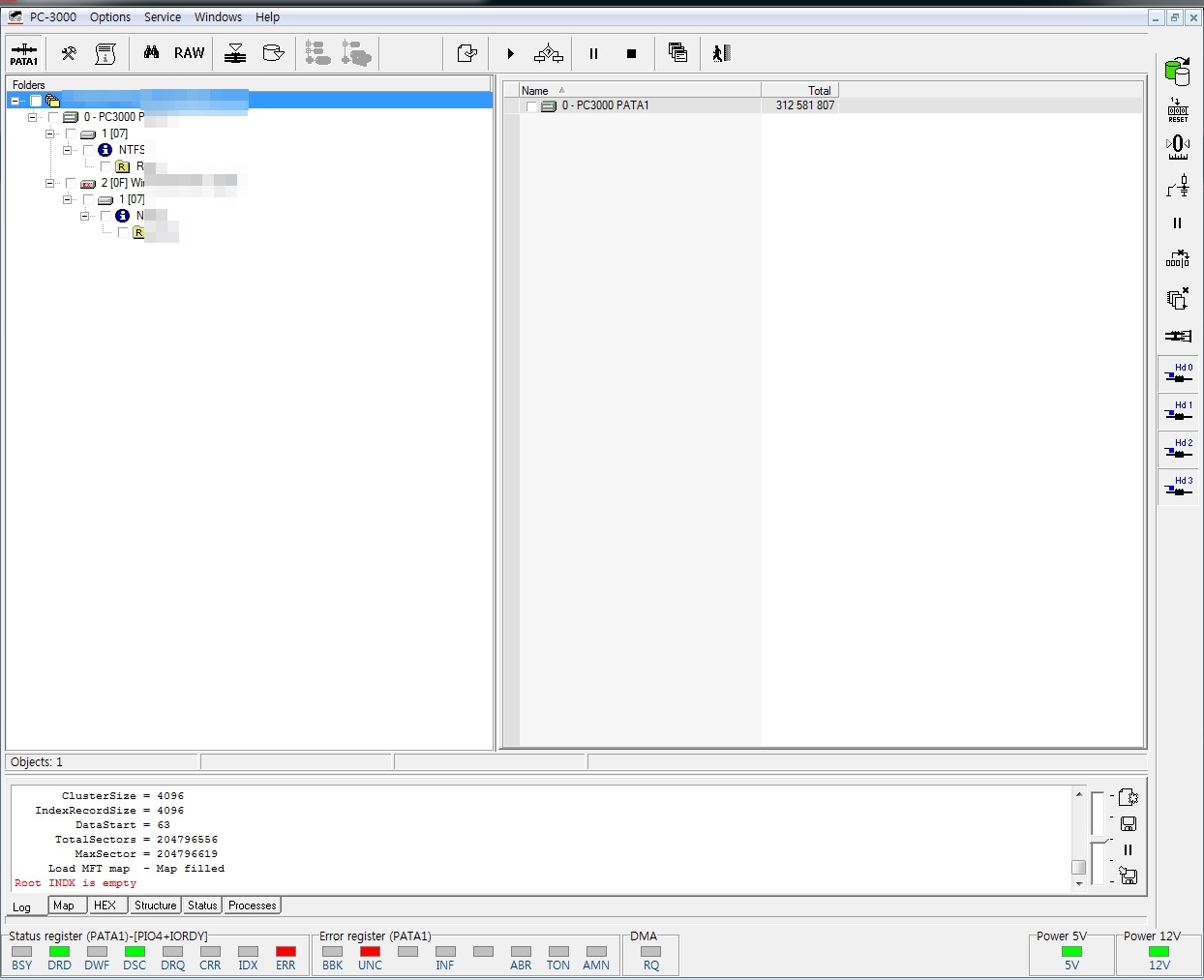This screenshot has height=980, width=1204.
Task: Toggle head Hd 0 button
Action: tap(1178, 373)
